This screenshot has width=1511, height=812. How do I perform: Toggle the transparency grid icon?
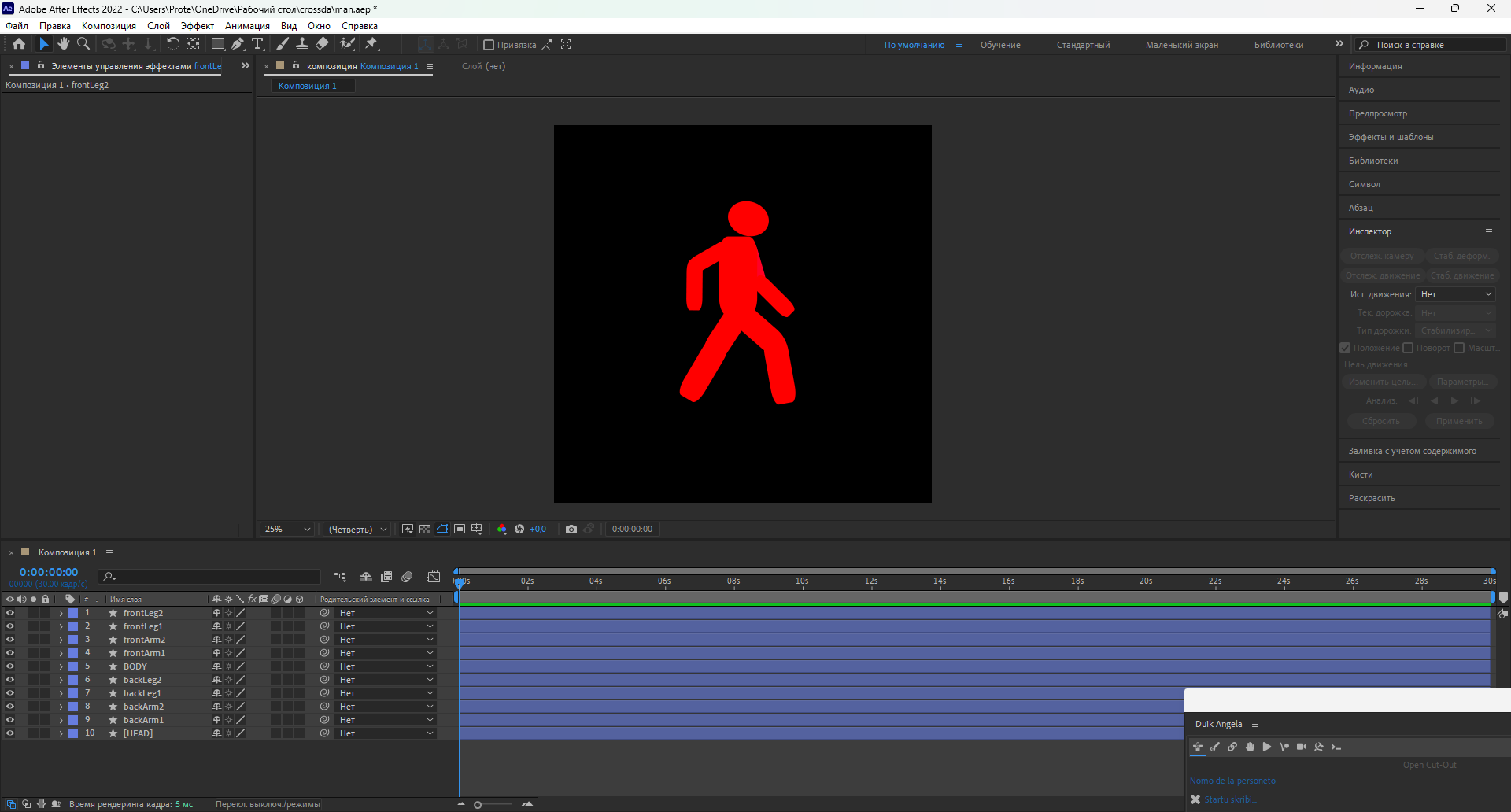click(x=425, y=530)
